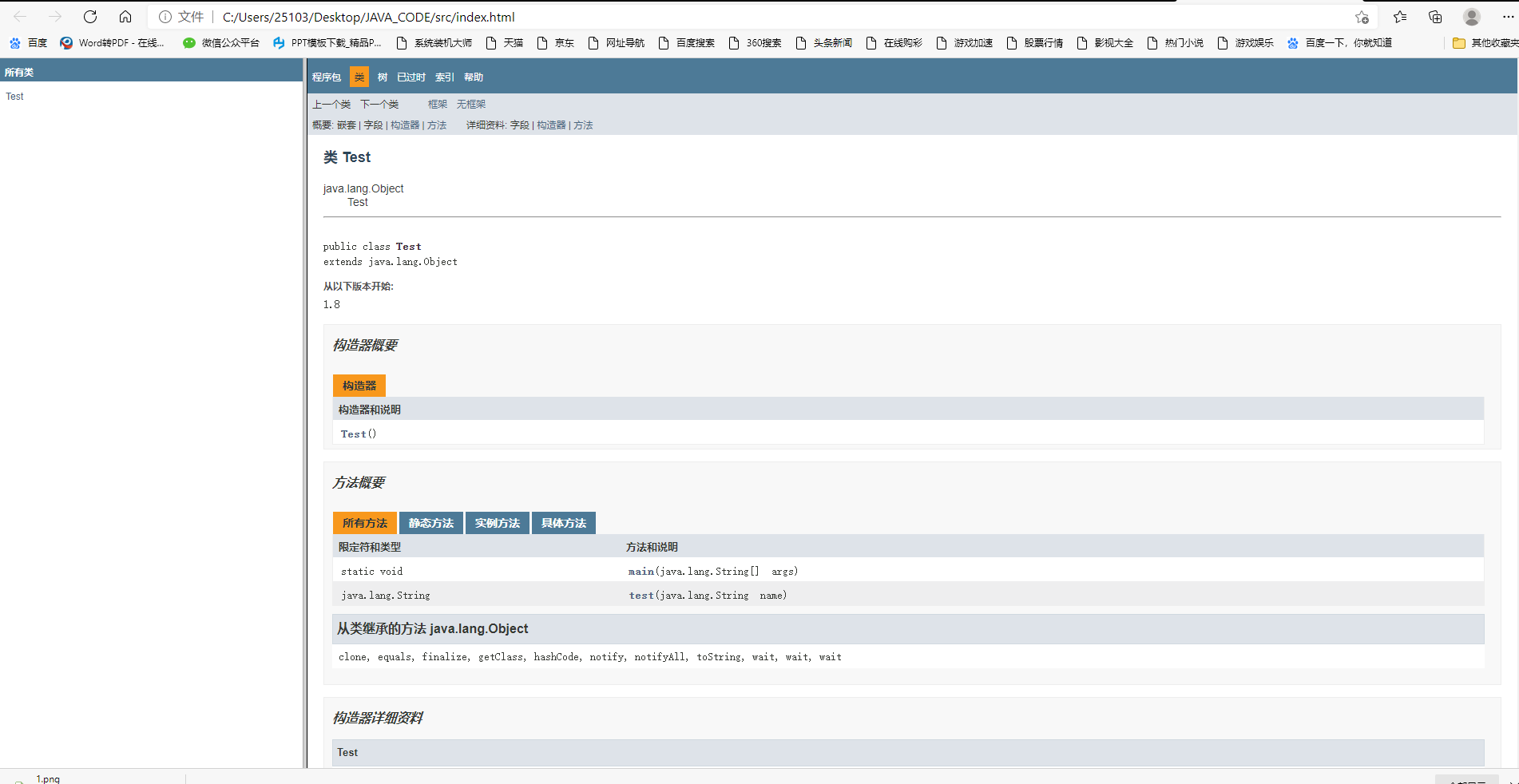Open 股票行情 bookmark

coord(1034,43)
